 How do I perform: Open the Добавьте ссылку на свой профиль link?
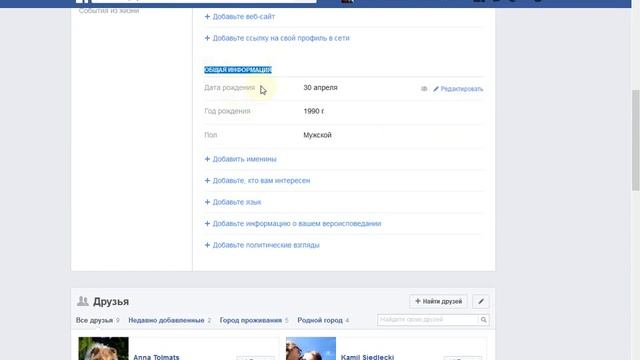(x=281, y=38)
